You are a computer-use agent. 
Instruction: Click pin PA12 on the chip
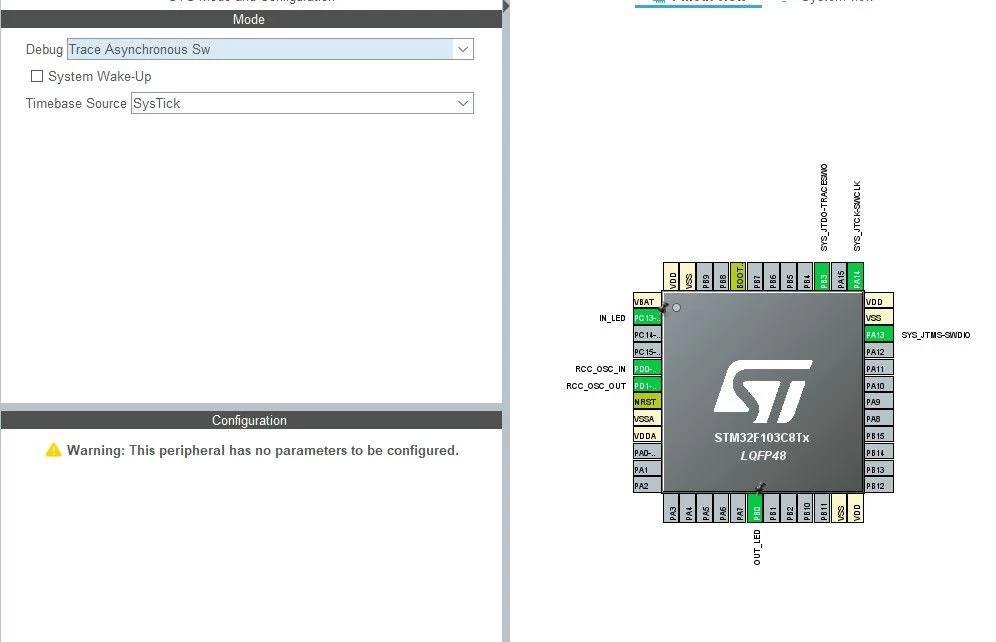879,351
